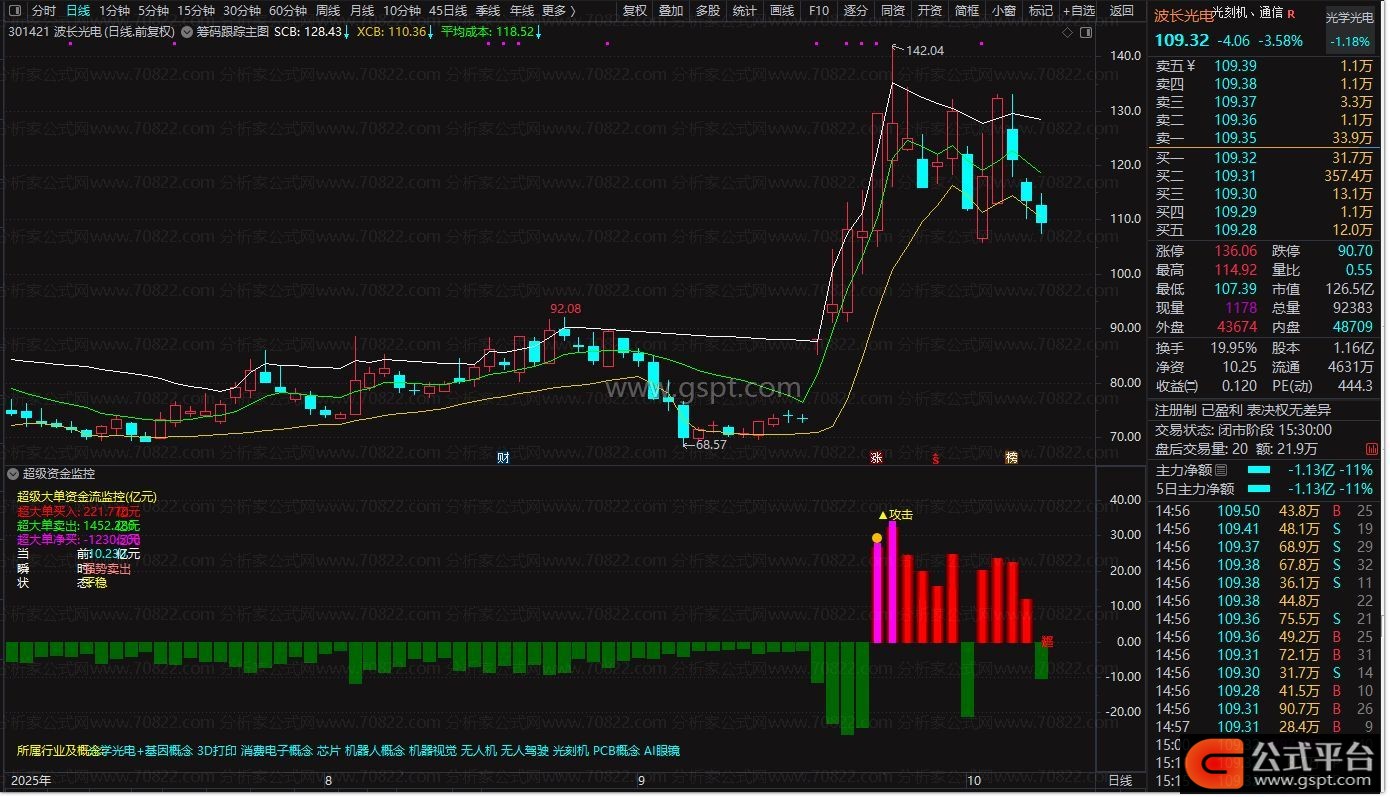Screen dimensions: 1390x797
Task: Switch to the 分时 intraday tab
Action: pyautogui.click(x=43, y=11)
